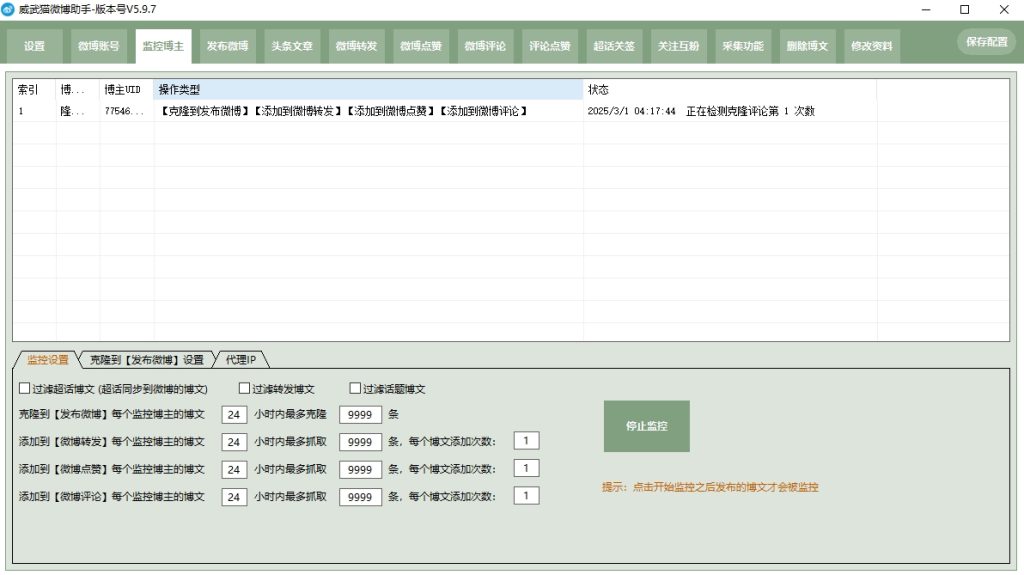This screenshot has height=575, width=1024.
Task: Enable the 过滤超话博文 checkbox
Action: [25, 389]
